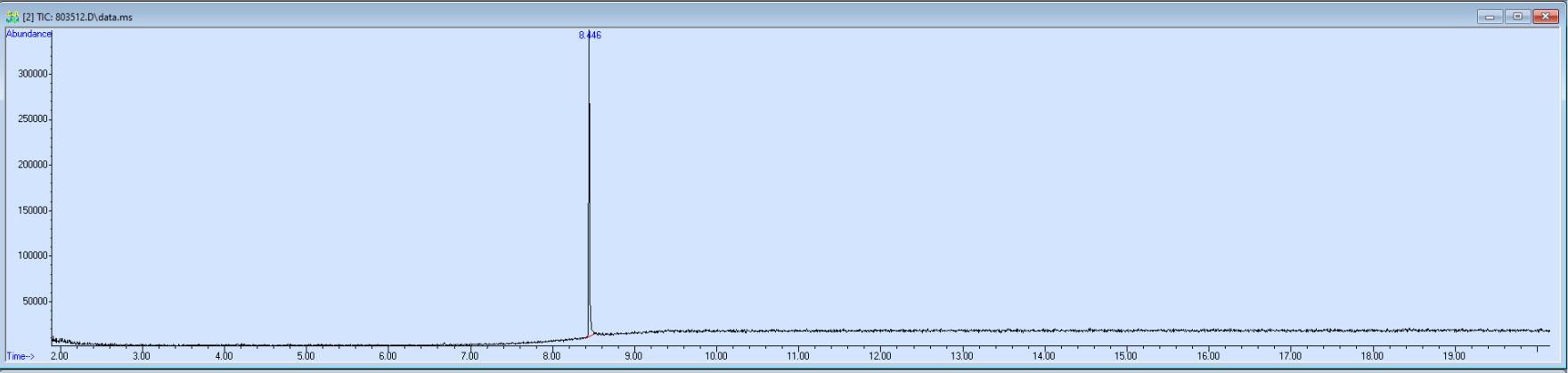1568x373 pixels.
Task: Click the 300000 abundance tick label
Action: pos(32,74)
